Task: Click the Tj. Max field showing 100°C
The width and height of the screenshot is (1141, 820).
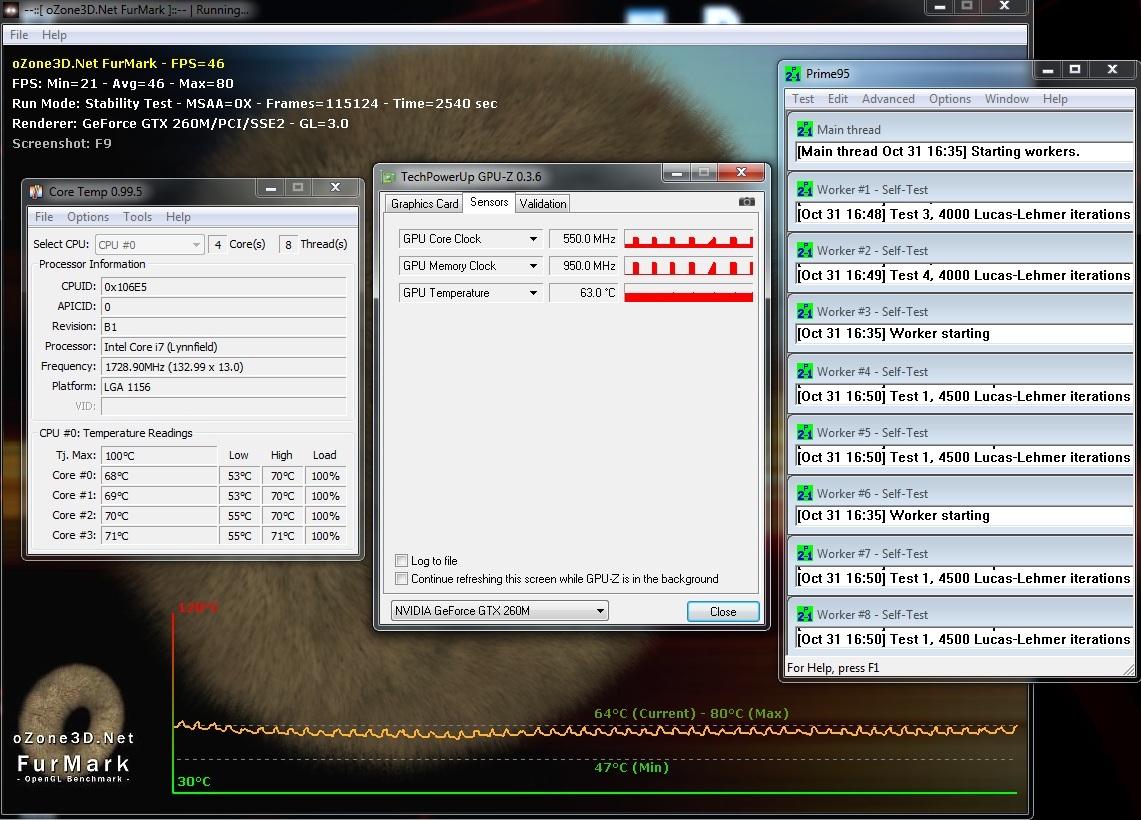Action: pyautogui.click(x=159, y=455)
